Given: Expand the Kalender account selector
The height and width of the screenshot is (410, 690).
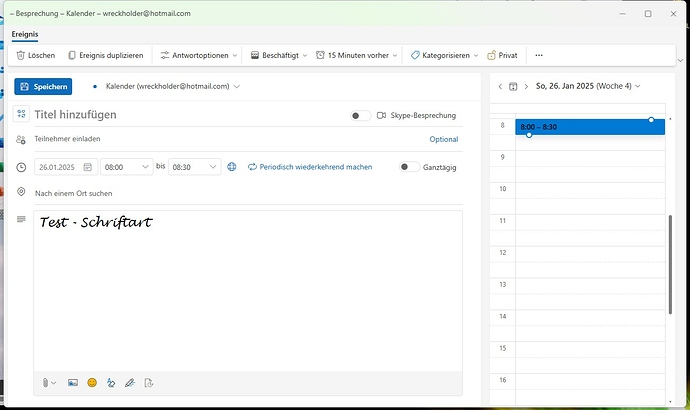Looking at the screenshot, I should click(x=237, y=87).
